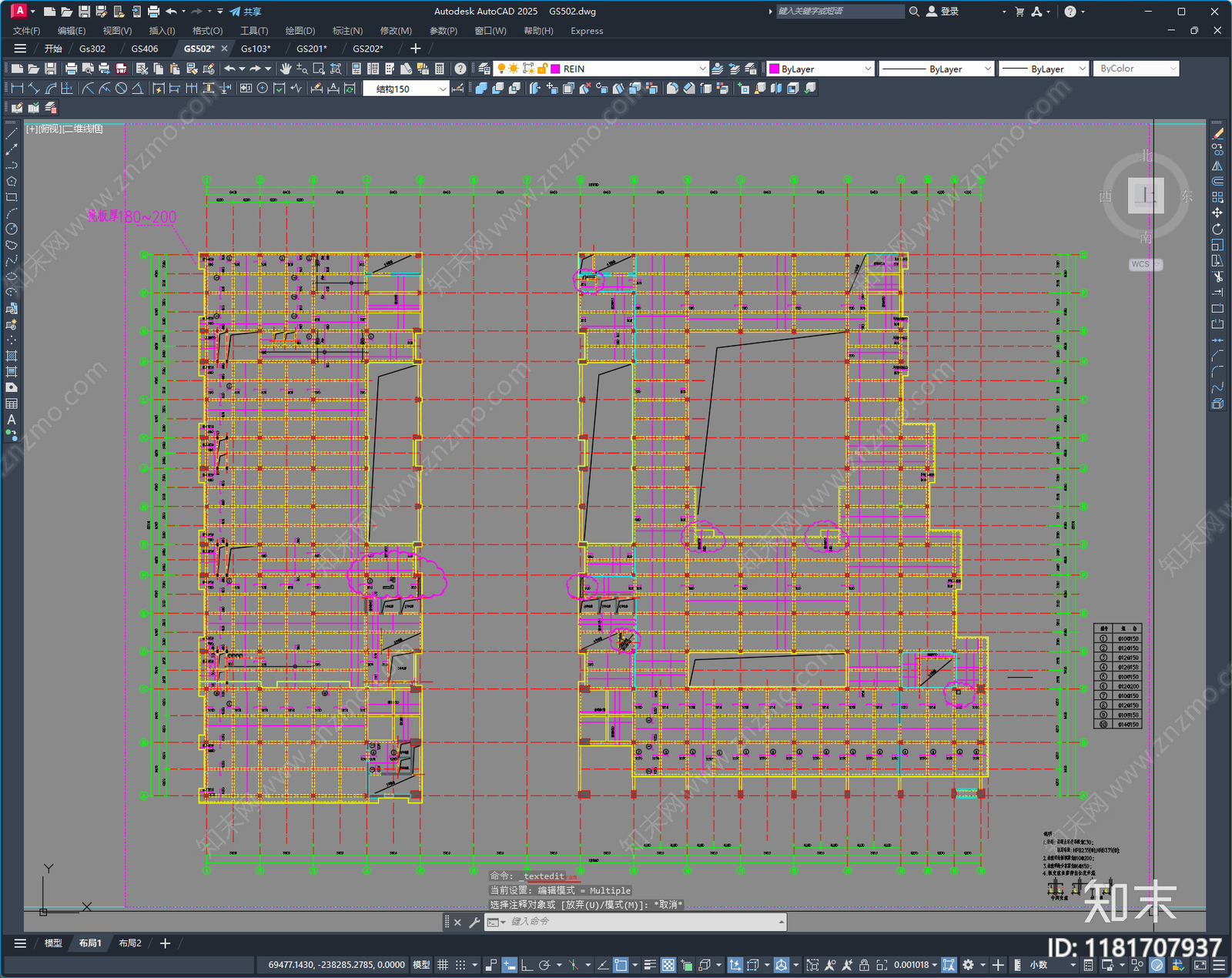Toggle polar tracking in status bar
Viewport: 1232px width, 978px height.
(544, 965)
